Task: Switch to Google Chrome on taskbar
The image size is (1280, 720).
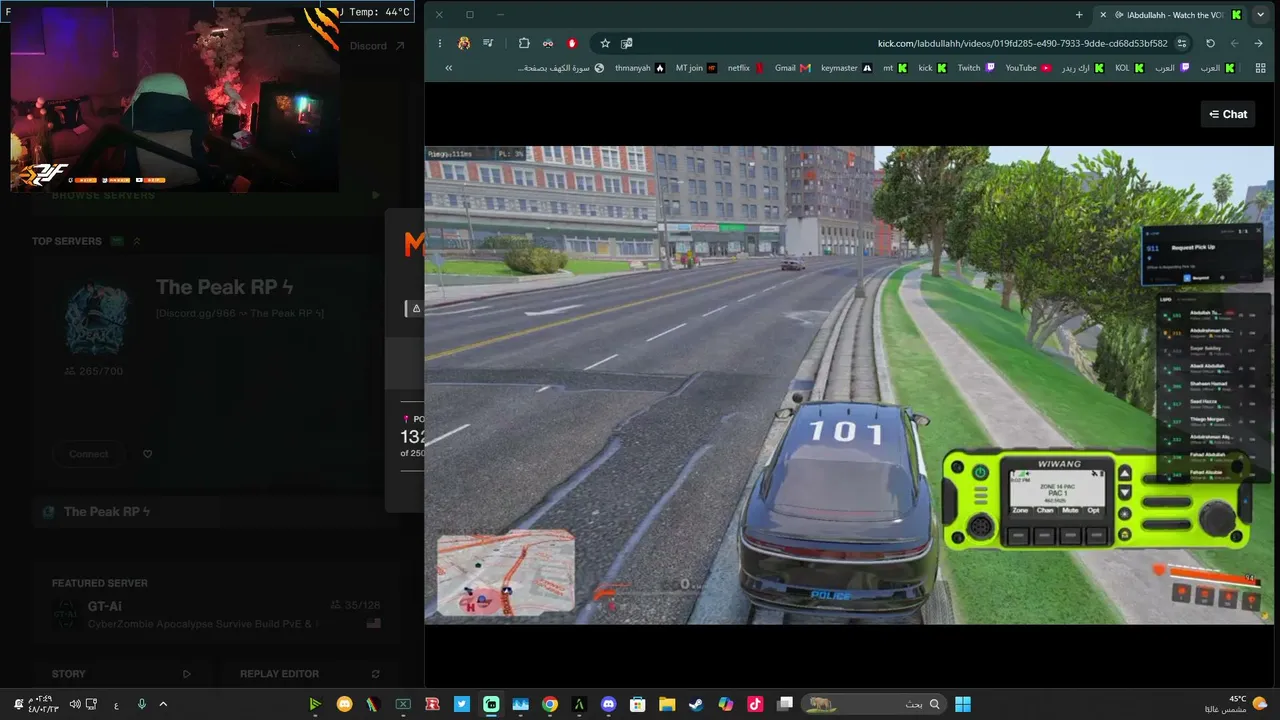Action: pyautogui.click(x=550, y=704)
